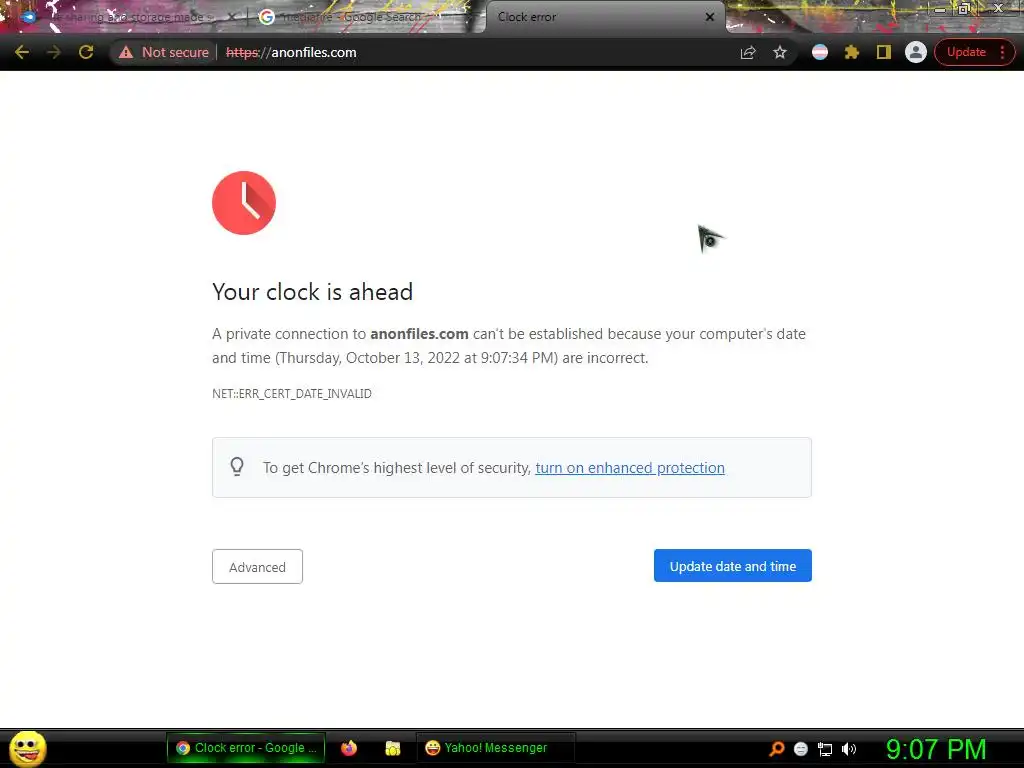Open the Extensions puzzle piece menu
The image size is (1024, 768).
point(852,52)
